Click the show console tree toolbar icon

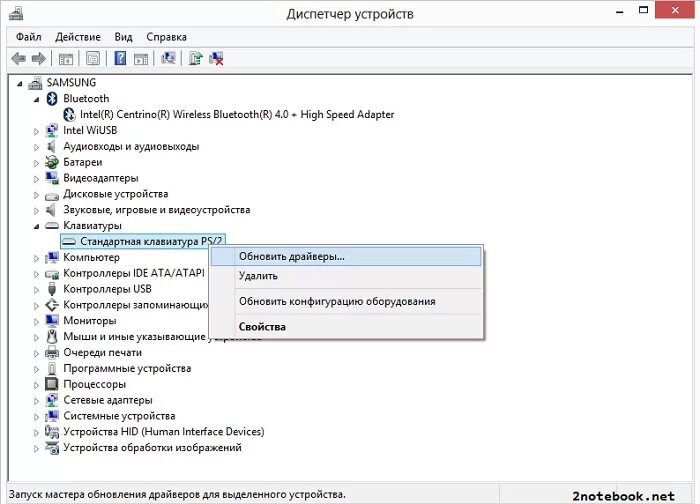click(x=66, y=58)
